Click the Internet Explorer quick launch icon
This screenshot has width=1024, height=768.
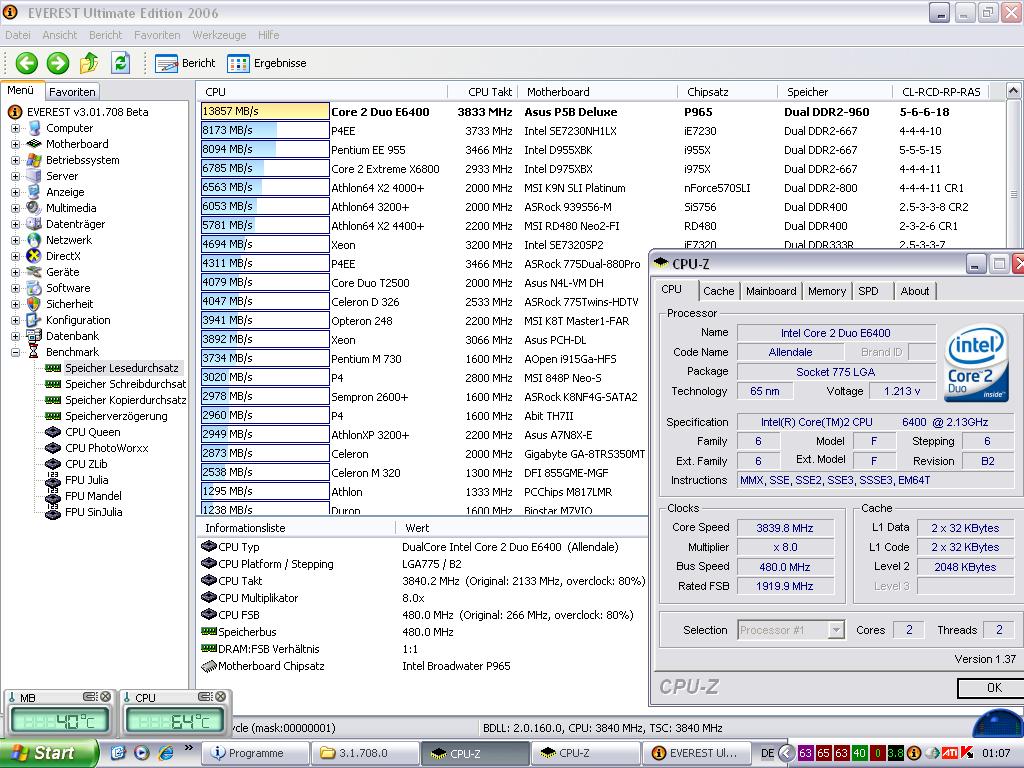tap(166, 753)
